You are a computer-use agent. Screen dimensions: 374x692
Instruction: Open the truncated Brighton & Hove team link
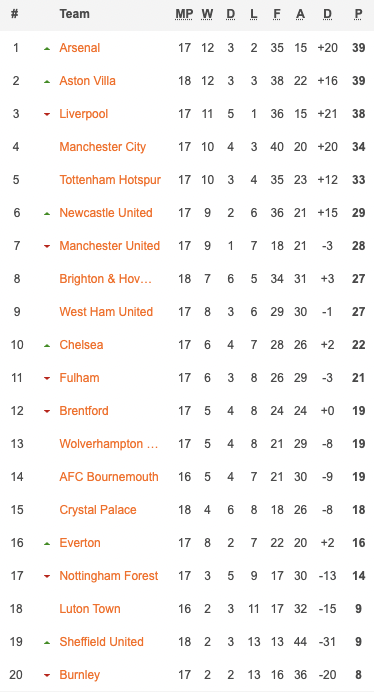tap(106, 279)
